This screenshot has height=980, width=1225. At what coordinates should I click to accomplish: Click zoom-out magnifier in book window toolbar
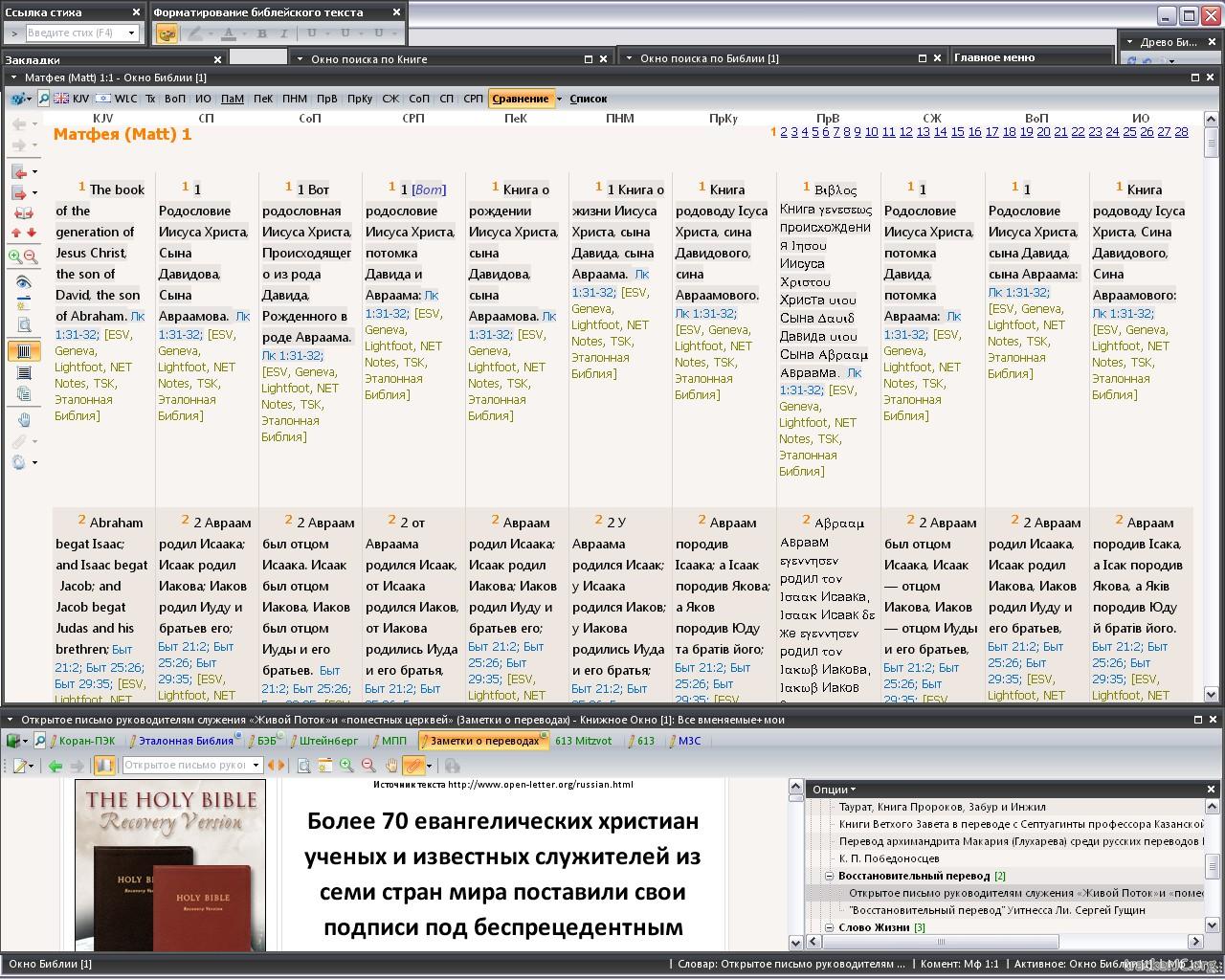tap(367, 766)
